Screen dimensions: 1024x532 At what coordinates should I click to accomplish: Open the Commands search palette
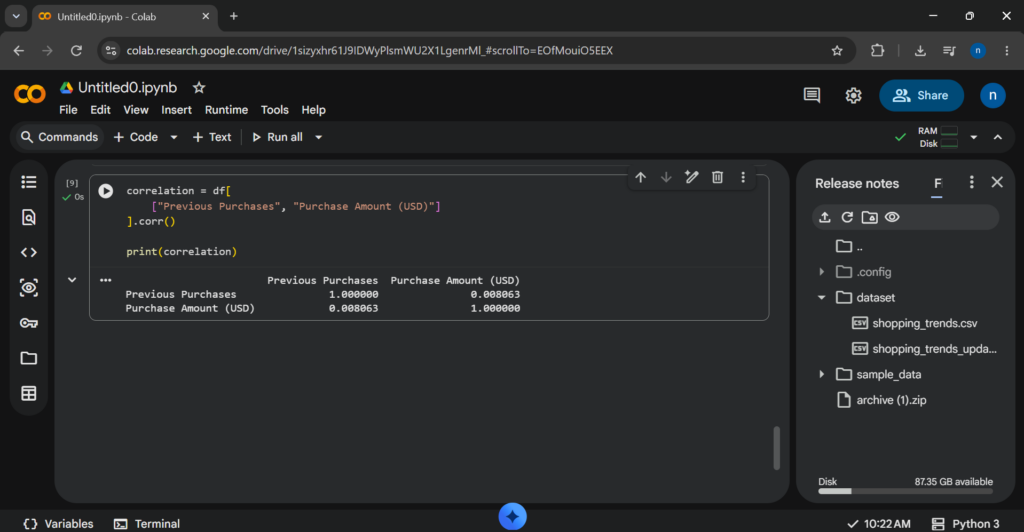click(59, 137)
